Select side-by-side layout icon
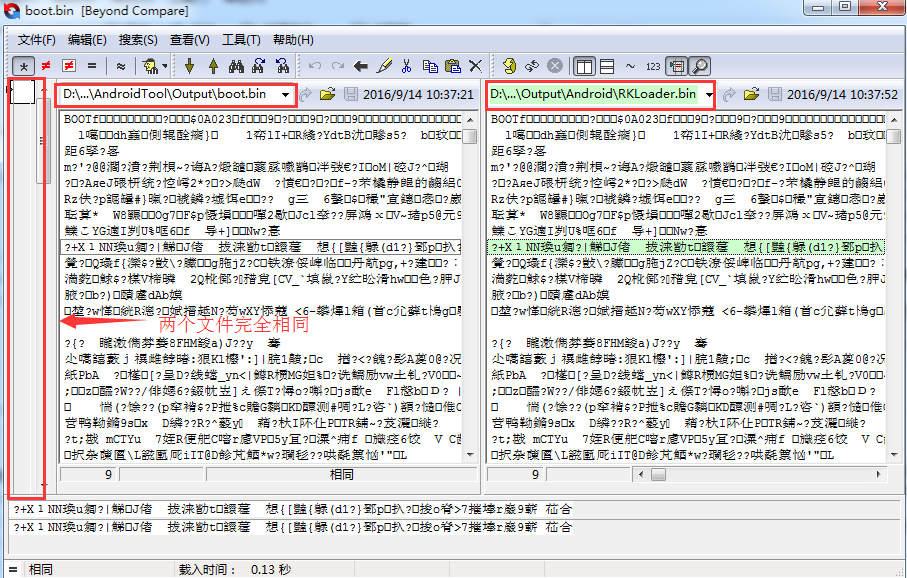Image resolution: width=907 pixels, height=578 pixels. pyautogui.click(x=584, y=66)
